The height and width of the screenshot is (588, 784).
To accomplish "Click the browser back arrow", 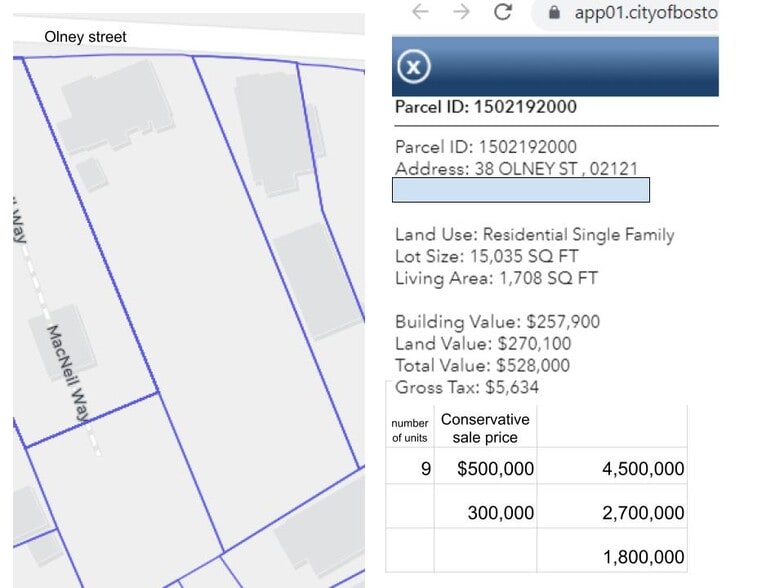I will click(x=420, y=13).
